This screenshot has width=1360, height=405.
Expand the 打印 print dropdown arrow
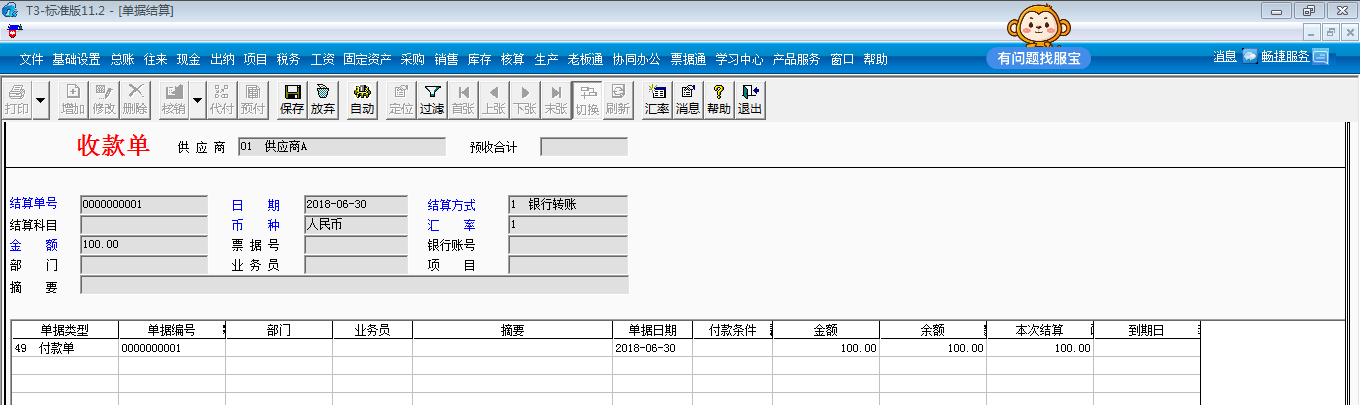tap(41, 100)
